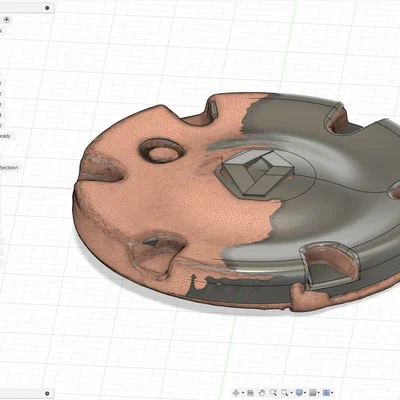Viewport: 400px width, 400px height.
Task: Select the Pan hand tool
Action: (262, 393)
